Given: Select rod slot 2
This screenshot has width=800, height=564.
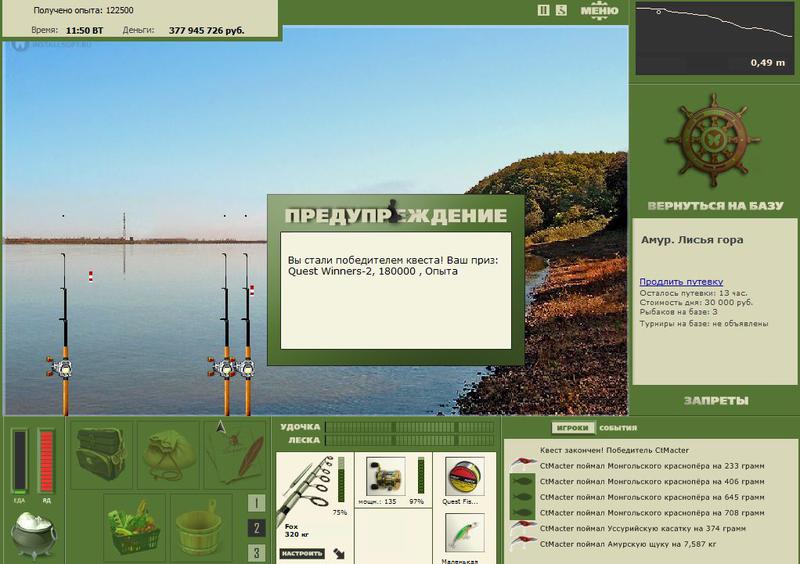Looking at the screenshot, I should (256, 527).
